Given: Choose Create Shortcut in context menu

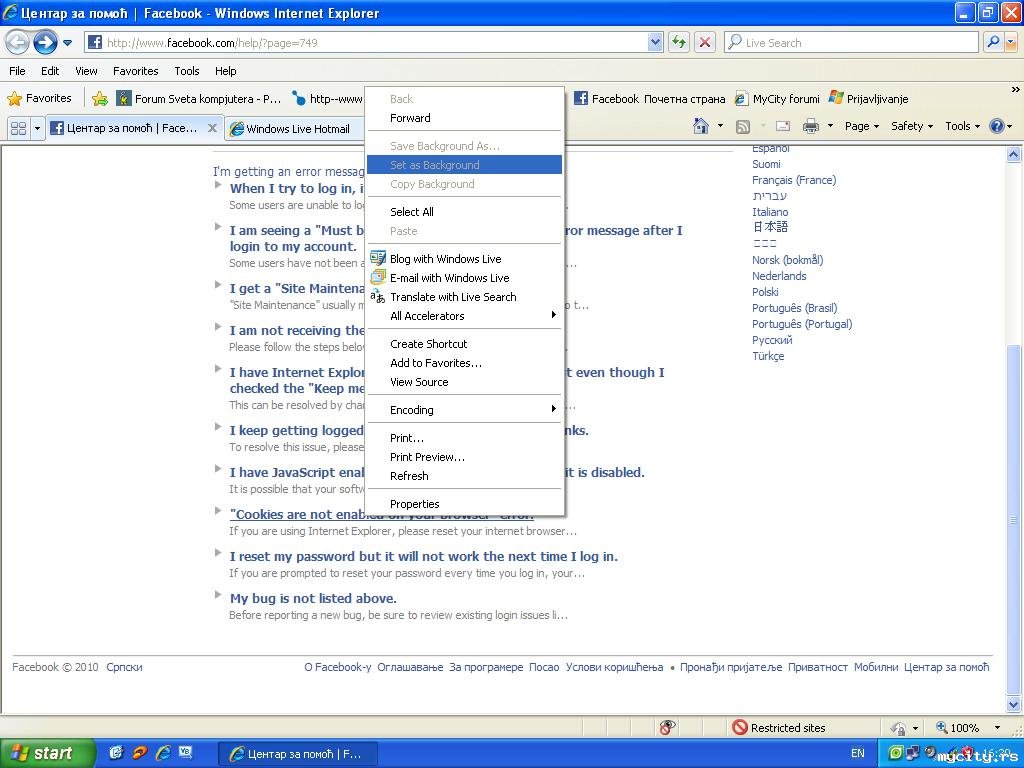Looking at the screenshot, I should click(464, 344).
